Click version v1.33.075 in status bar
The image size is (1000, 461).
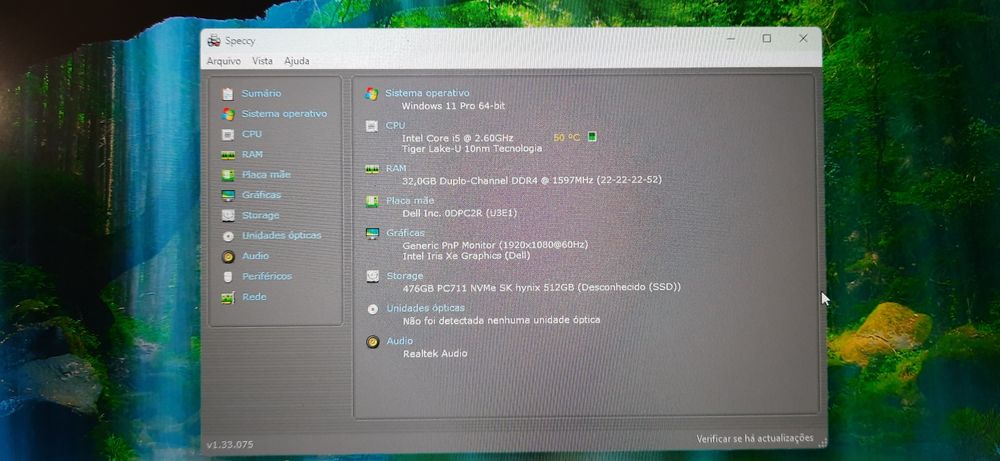pos(230,444)
